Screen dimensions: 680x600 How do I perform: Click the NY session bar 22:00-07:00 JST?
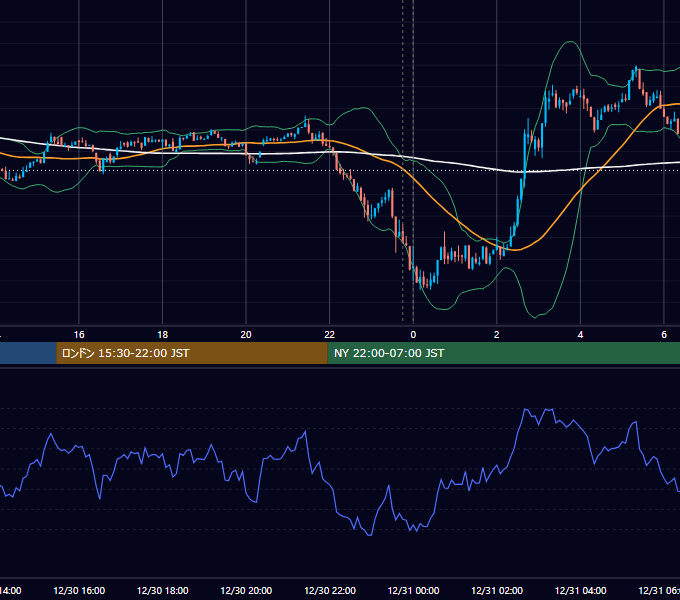point(503,353)
